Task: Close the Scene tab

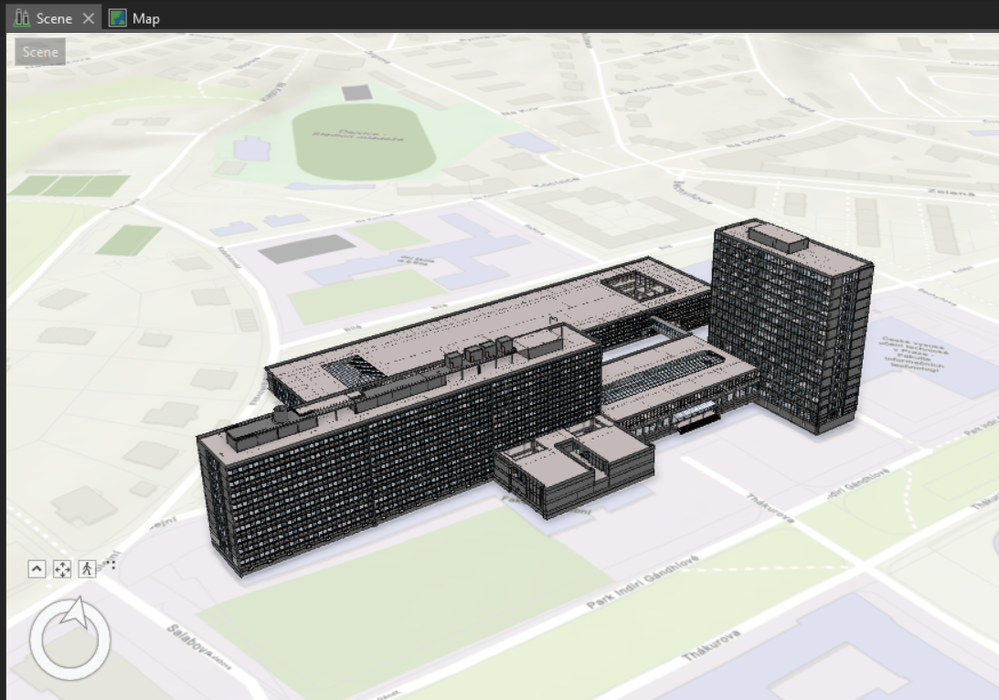Action: click(89, 18)
